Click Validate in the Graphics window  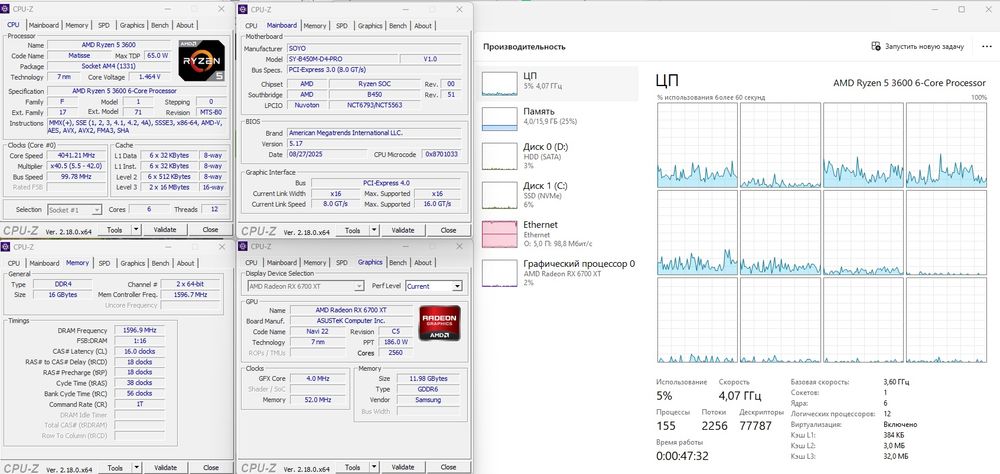point(402,467)
